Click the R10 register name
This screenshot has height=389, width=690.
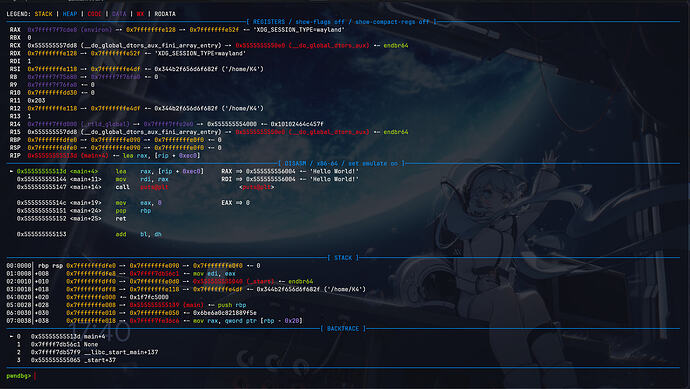15,92
